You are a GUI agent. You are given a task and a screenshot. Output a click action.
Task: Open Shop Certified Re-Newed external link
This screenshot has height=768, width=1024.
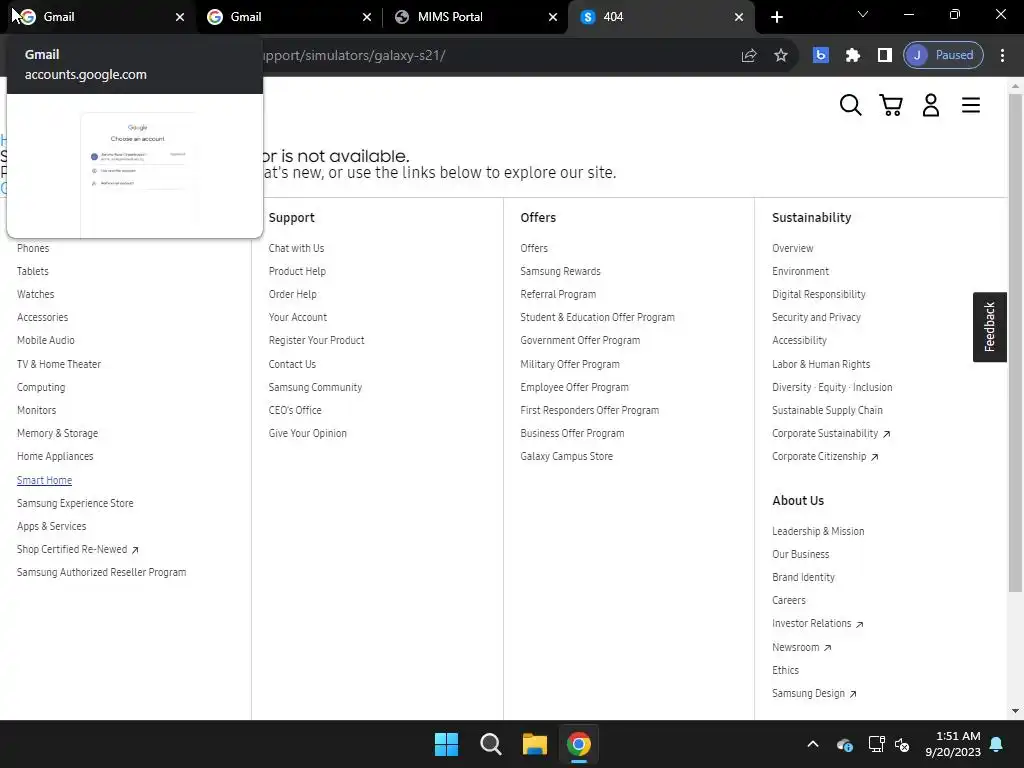click(78, 549)
